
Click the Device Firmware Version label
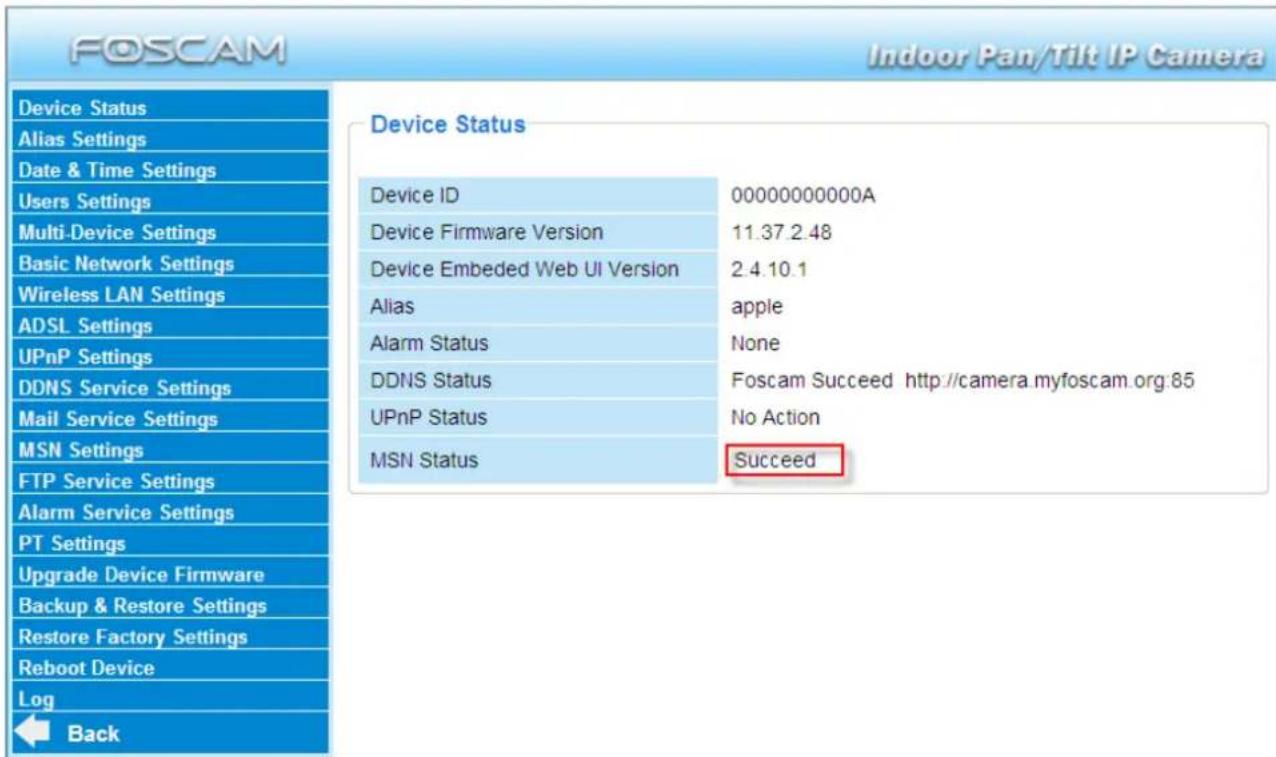487,233
